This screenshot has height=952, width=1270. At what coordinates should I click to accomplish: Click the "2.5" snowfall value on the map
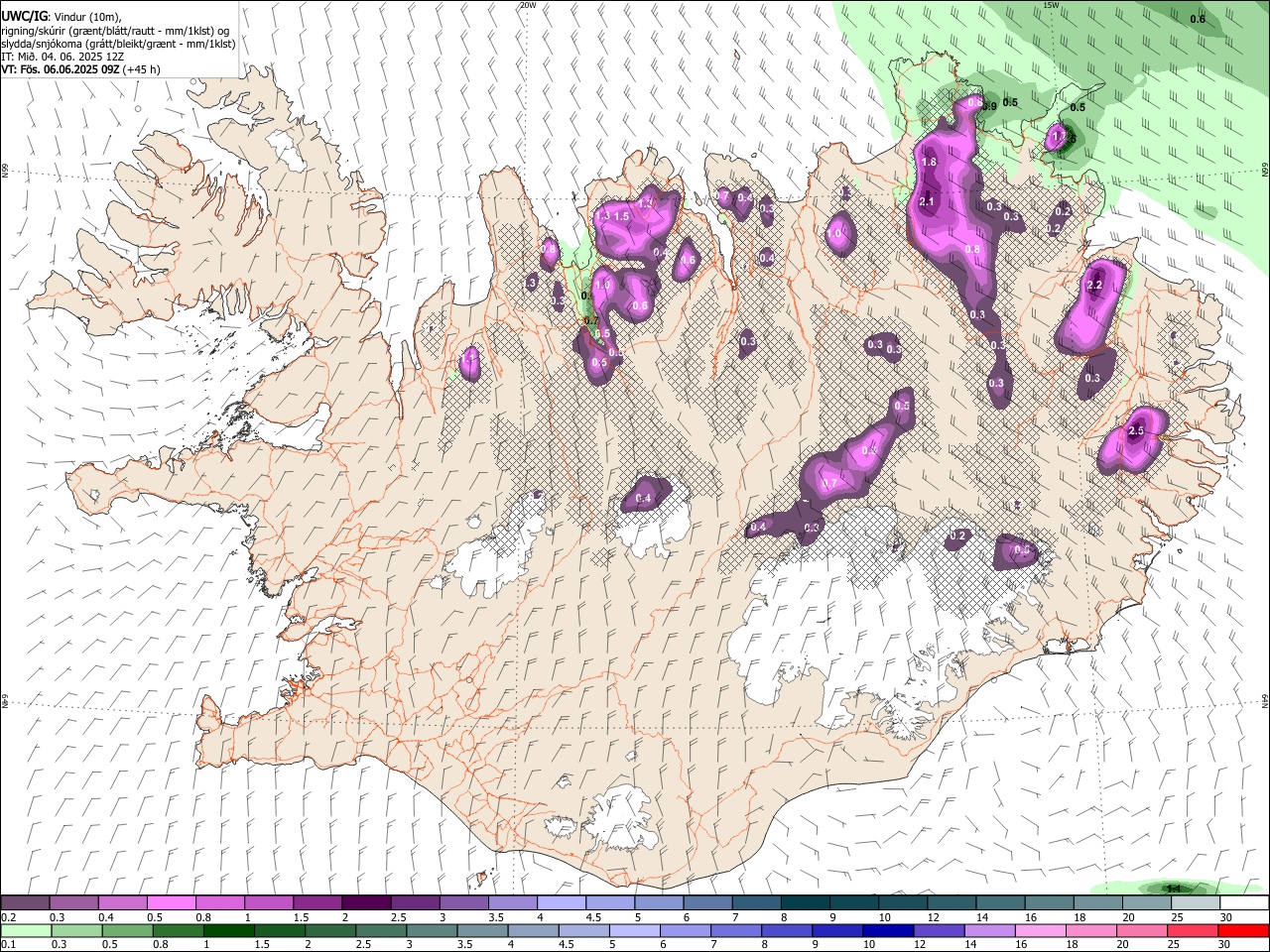point(1137,431)
